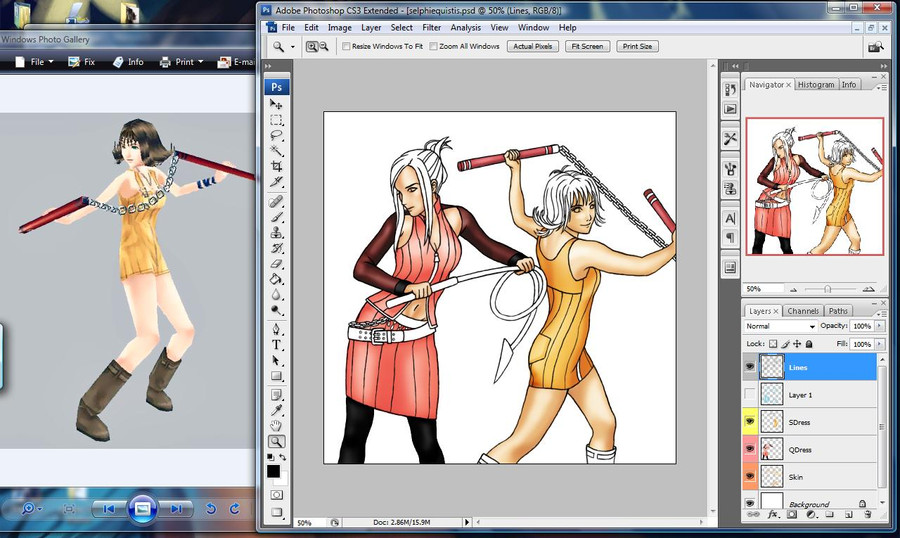
Task: Select the Lasso tool
Action: 276,136
